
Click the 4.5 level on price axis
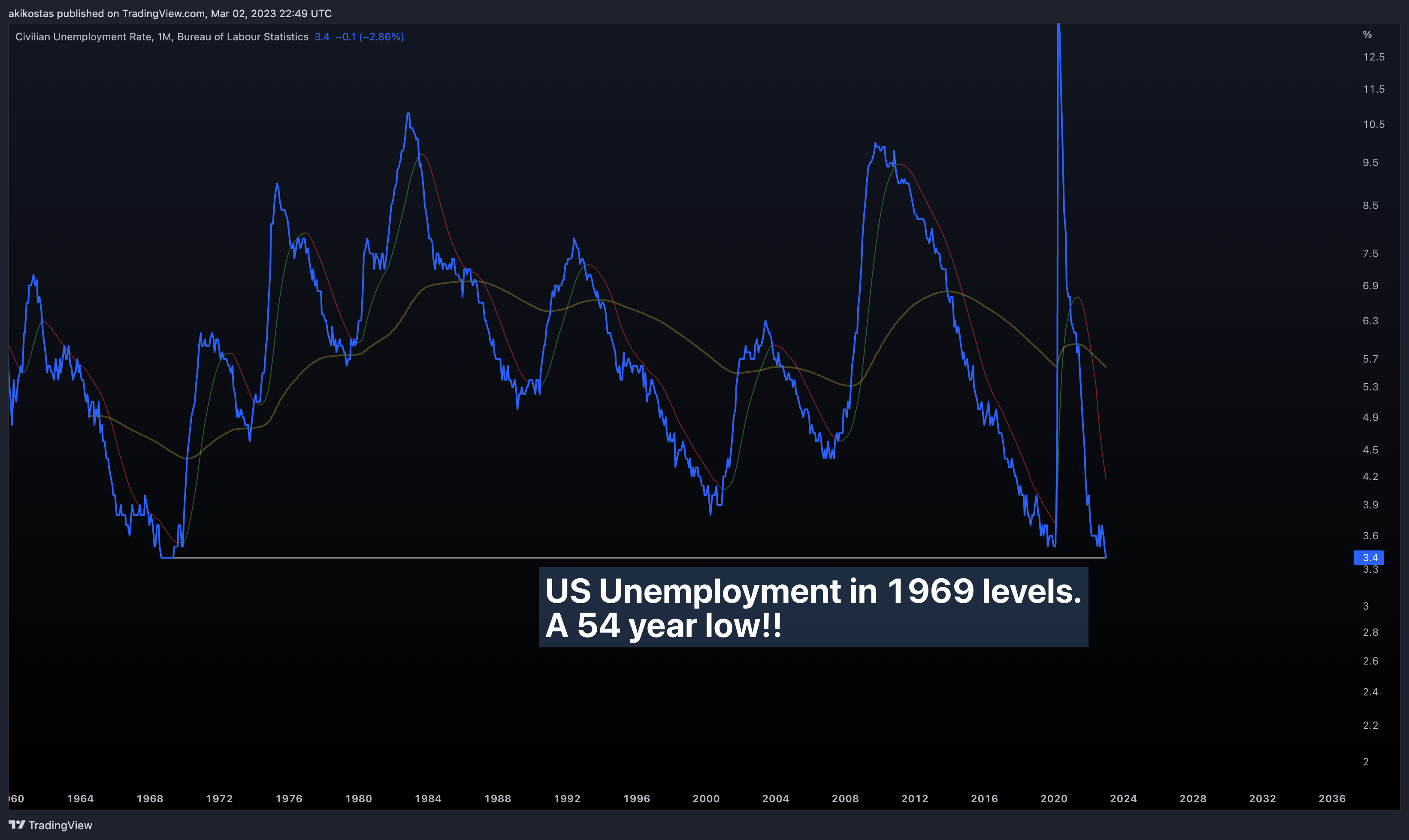1370,450
